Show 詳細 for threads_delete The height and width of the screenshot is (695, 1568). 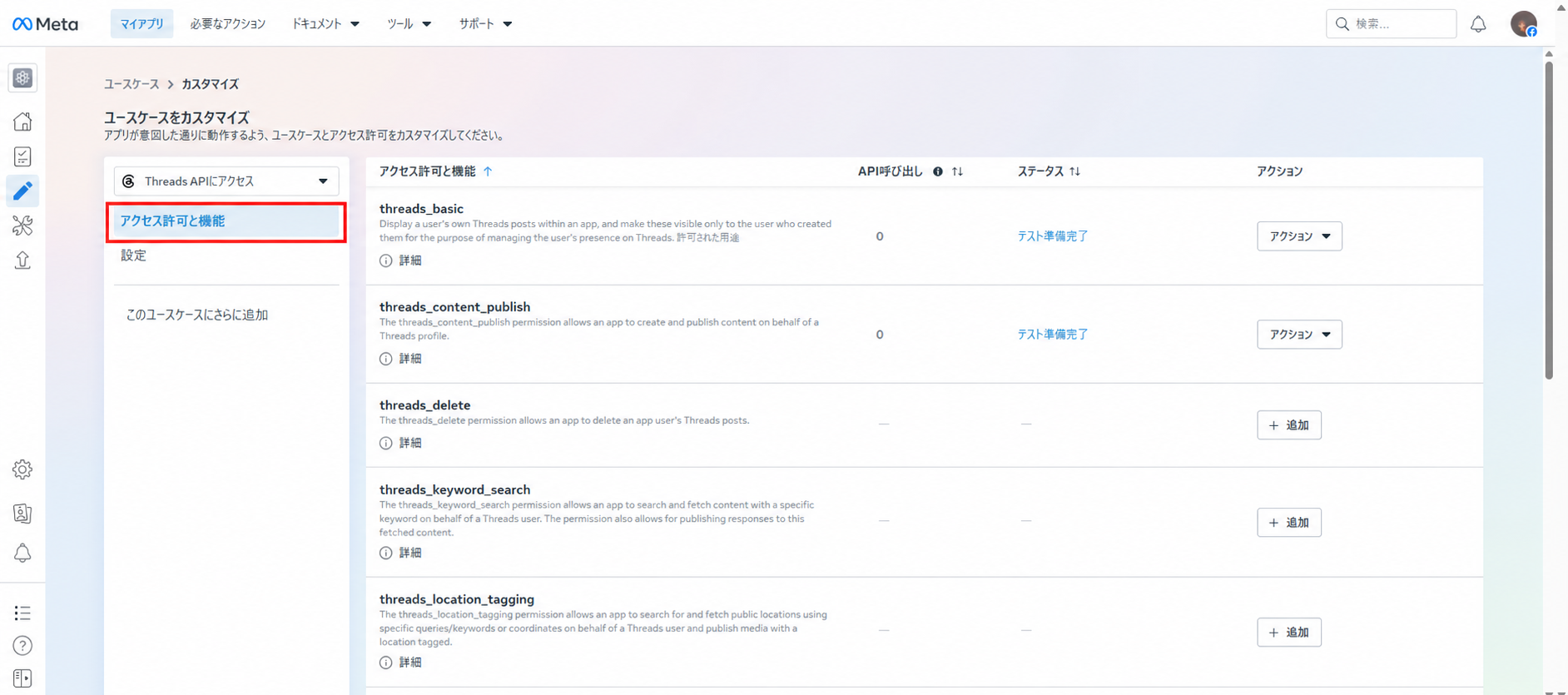(401, 443)
